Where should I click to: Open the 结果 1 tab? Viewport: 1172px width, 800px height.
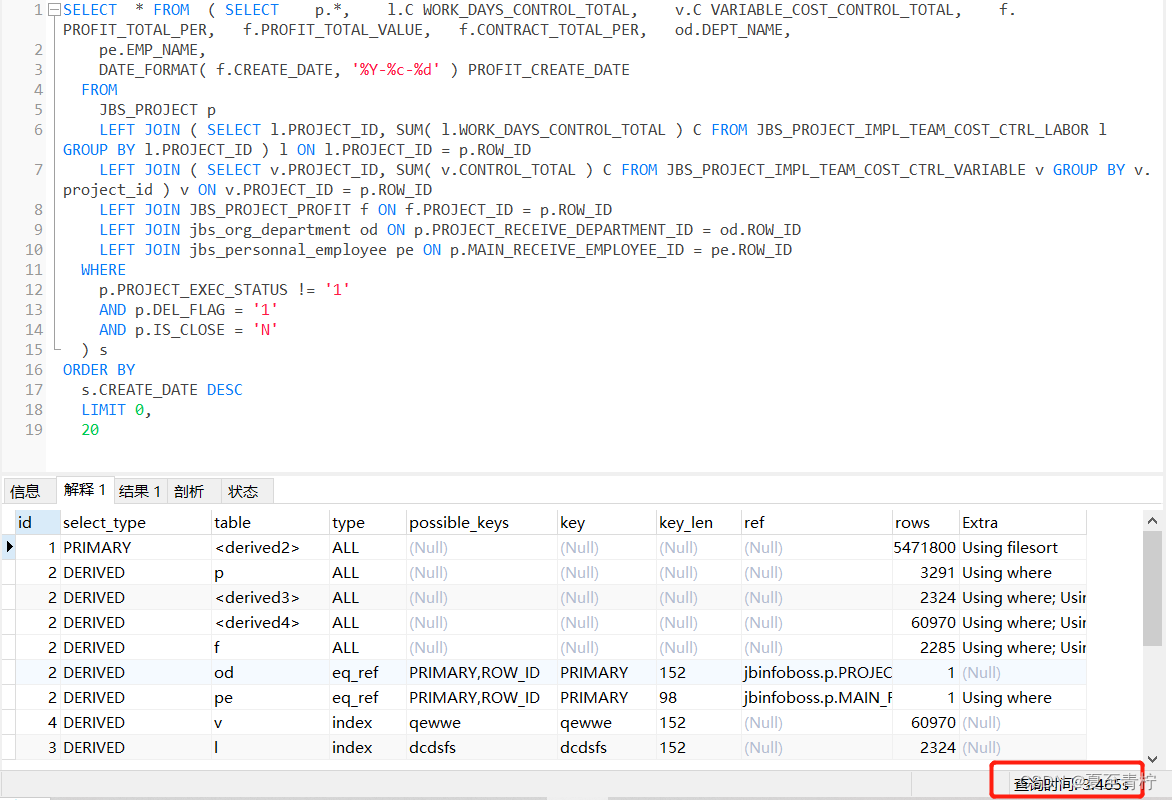(x=140, y=491)
